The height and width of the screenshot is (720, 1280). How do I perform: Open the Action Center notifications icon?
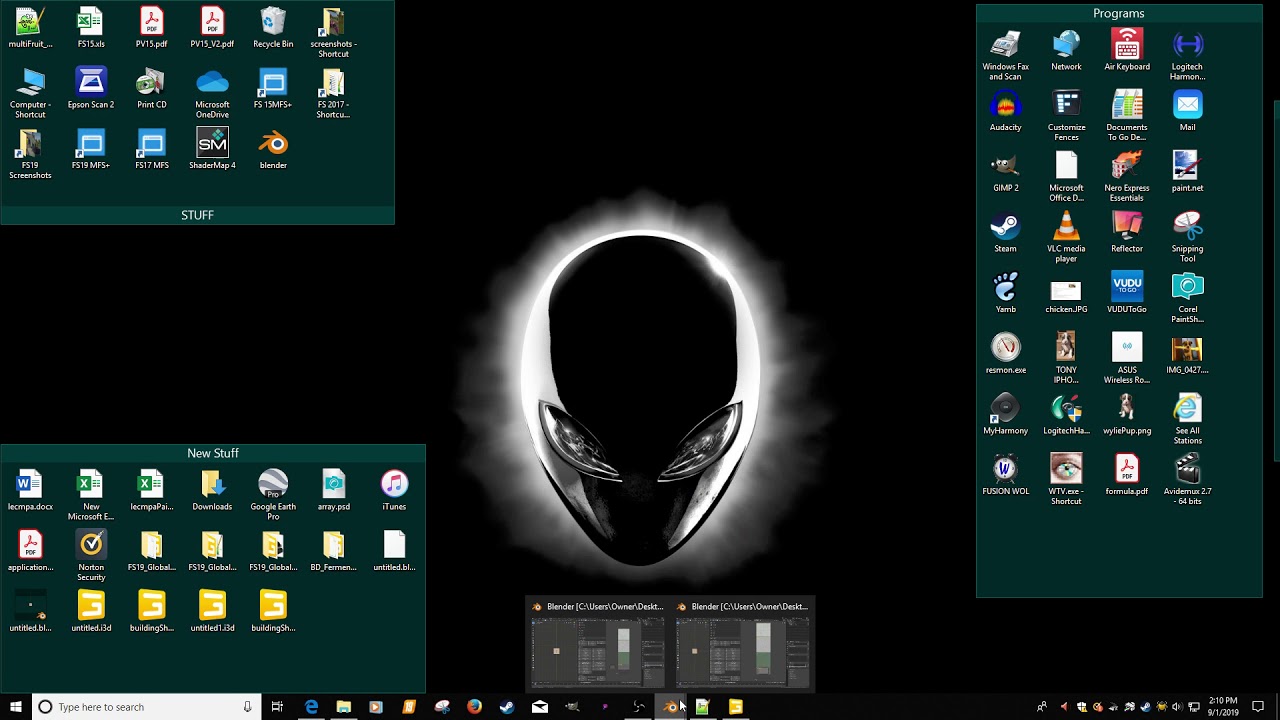click(x=1258, y=707)
